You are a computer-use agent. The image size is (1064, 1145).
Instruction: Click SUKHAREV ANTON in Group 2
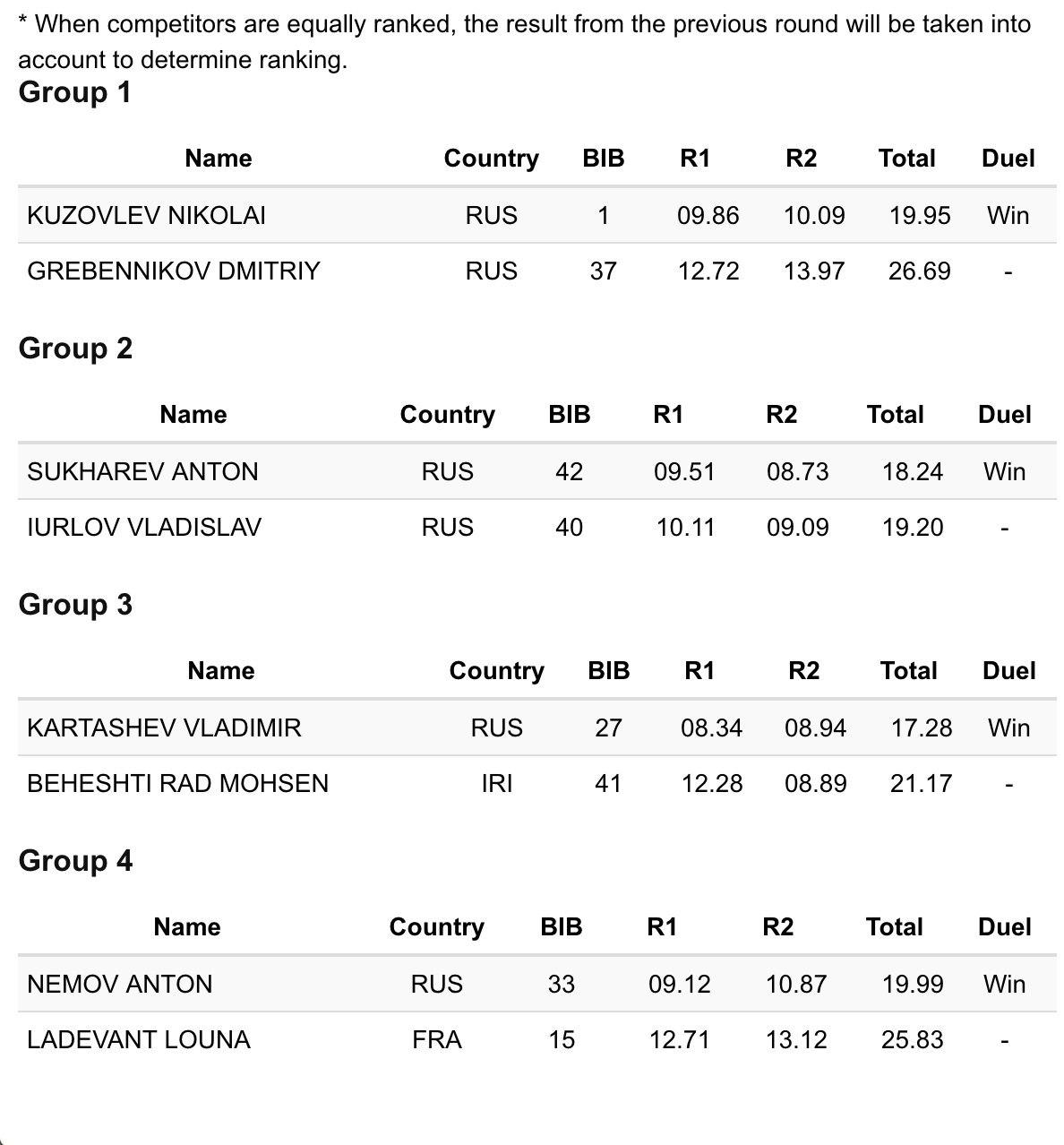[x=142, y=472]
